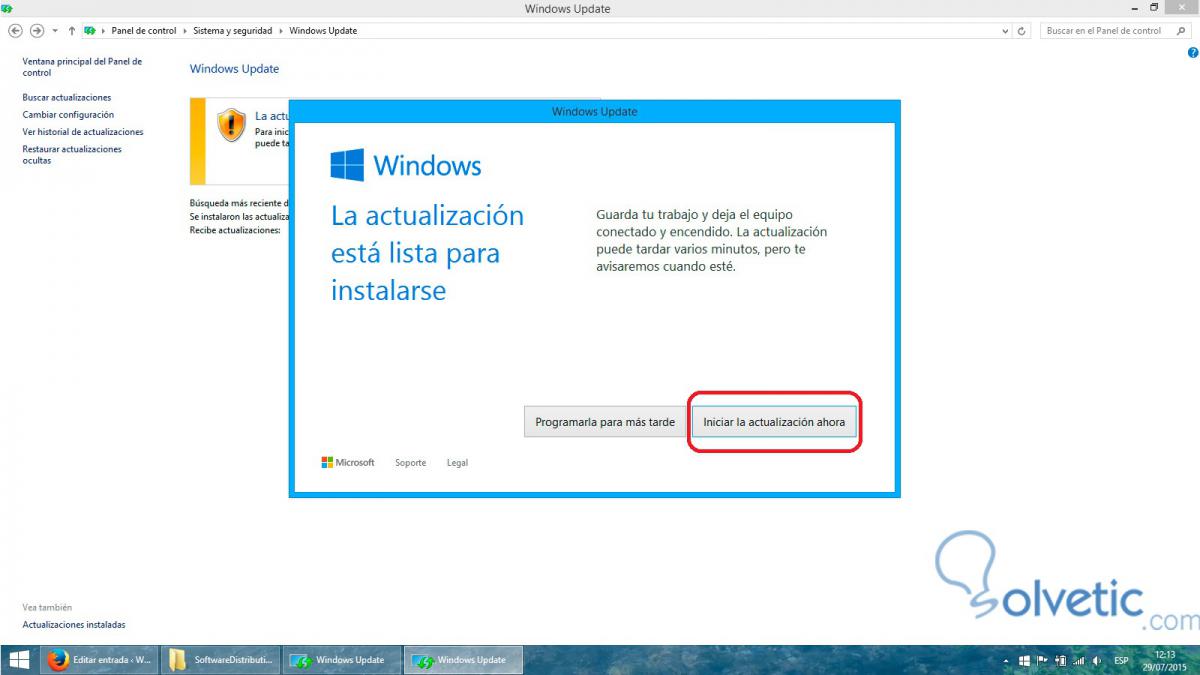
Task: Click the blue Help question mark icon
Action: (1193, 52)
